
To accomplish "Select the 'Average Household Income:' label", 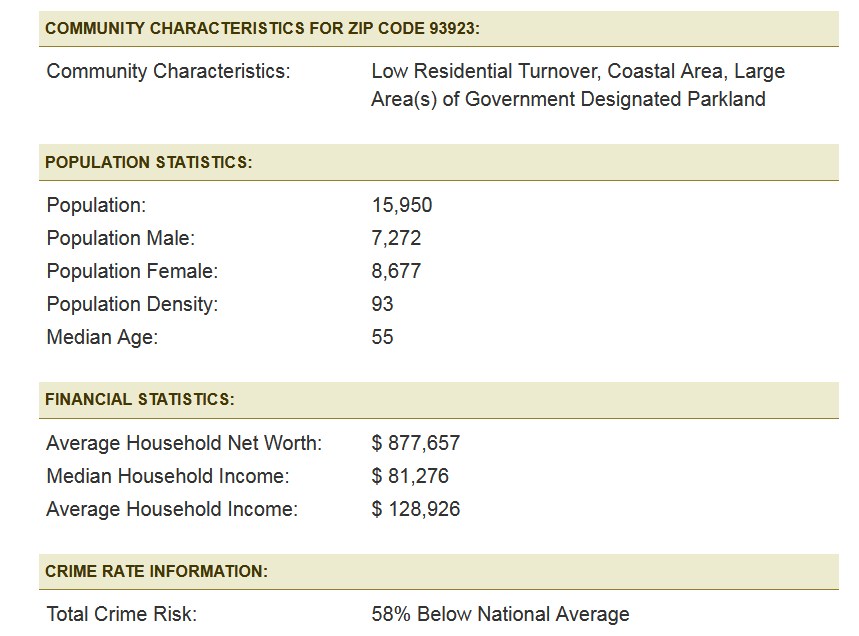I will coord(172,509).
